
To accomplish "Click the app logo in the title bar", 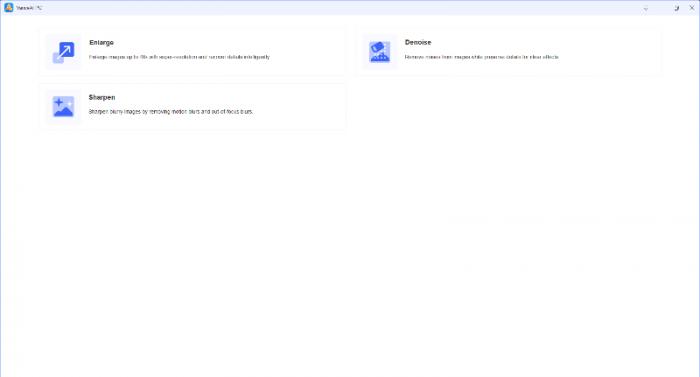I will click(x=8, y=8).
